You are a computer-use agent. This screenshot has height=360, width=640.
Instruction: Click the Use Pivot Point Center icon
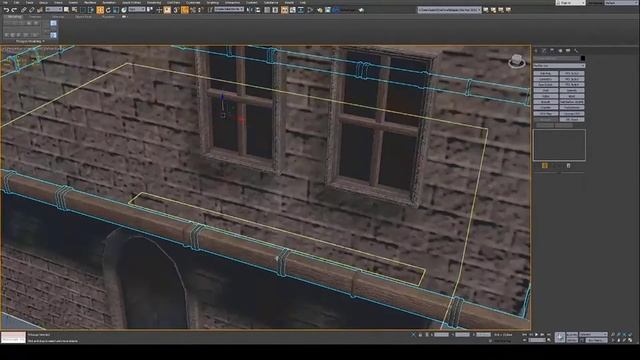150,10
